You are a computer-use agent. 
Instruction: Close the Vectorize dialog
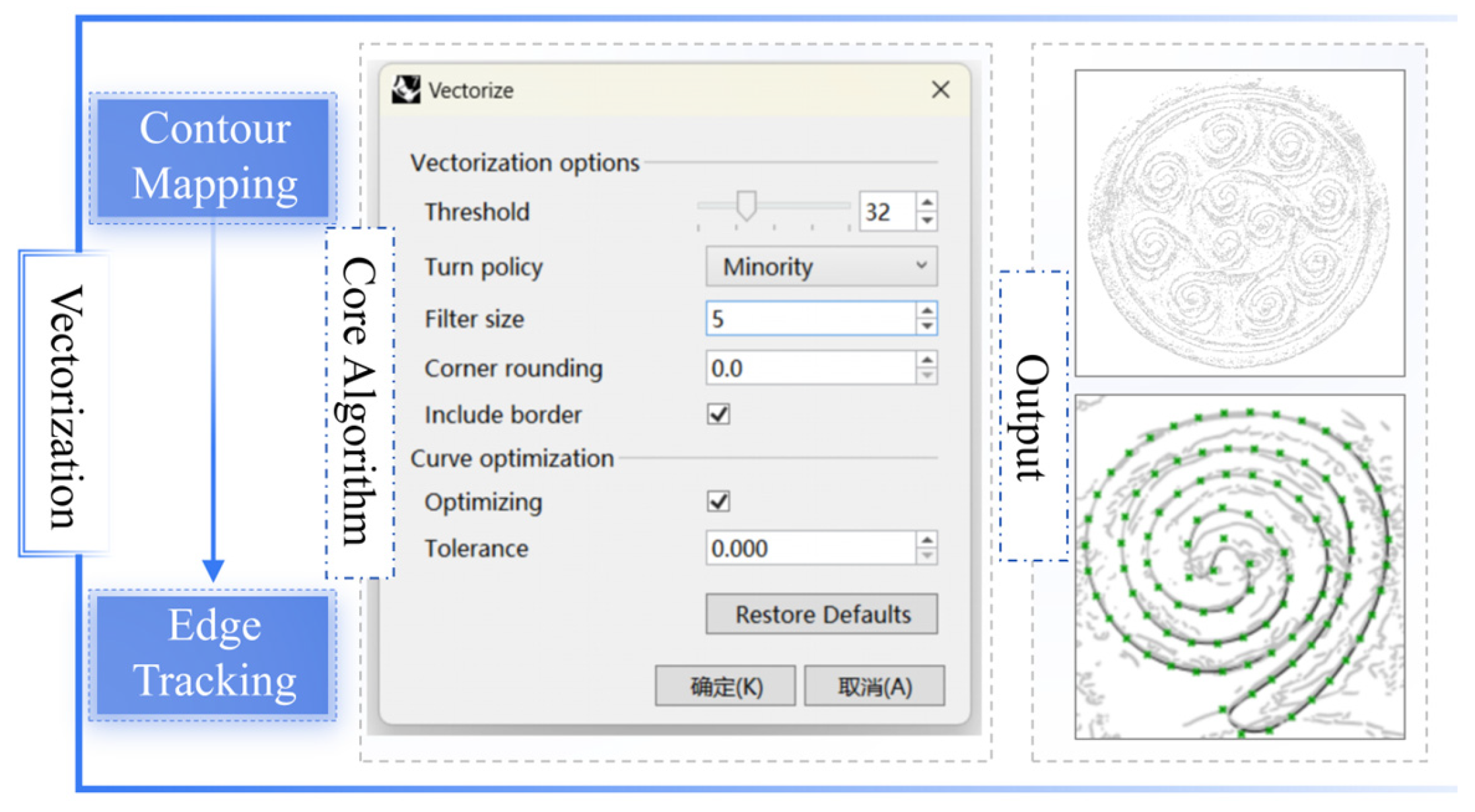(940, 89)
